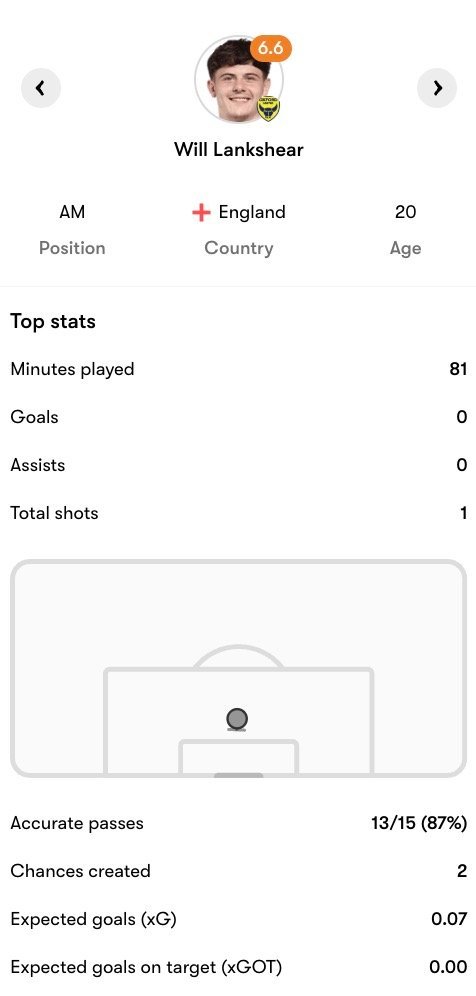The image size is (476, 996).
Task: Click the England flag icon
Action: point(201,213)
